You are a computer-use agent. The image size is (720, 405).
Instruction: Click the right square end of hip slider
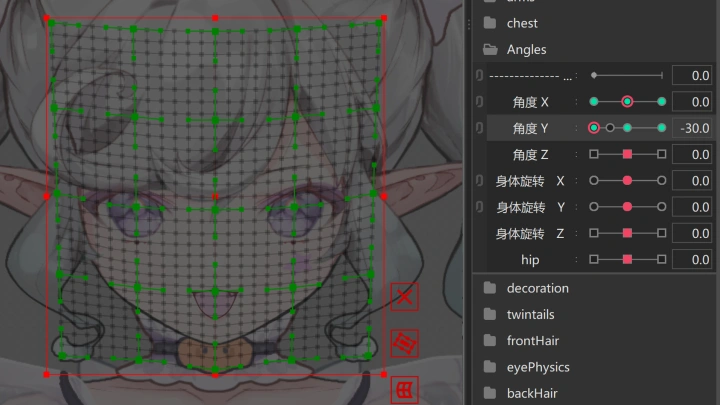(x=661, y=259)
